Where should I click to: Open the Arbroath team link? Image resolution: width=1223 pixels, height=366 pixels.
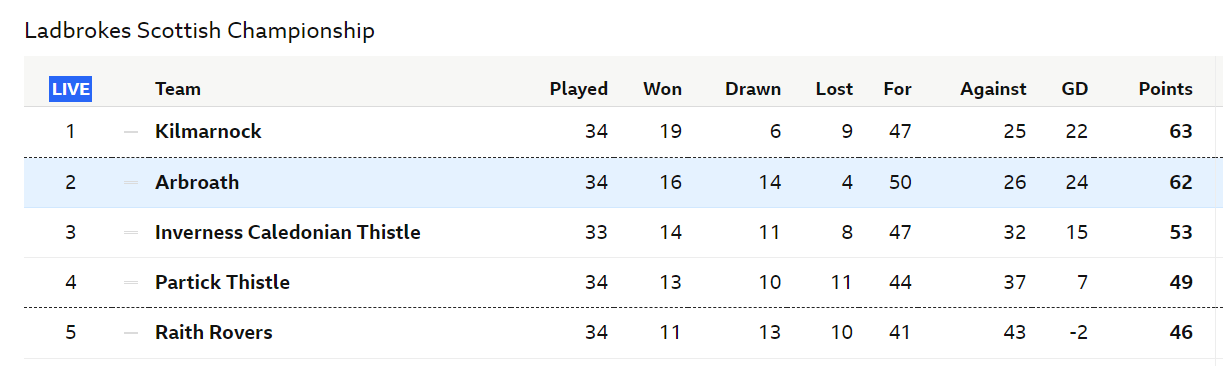(197, 182)
